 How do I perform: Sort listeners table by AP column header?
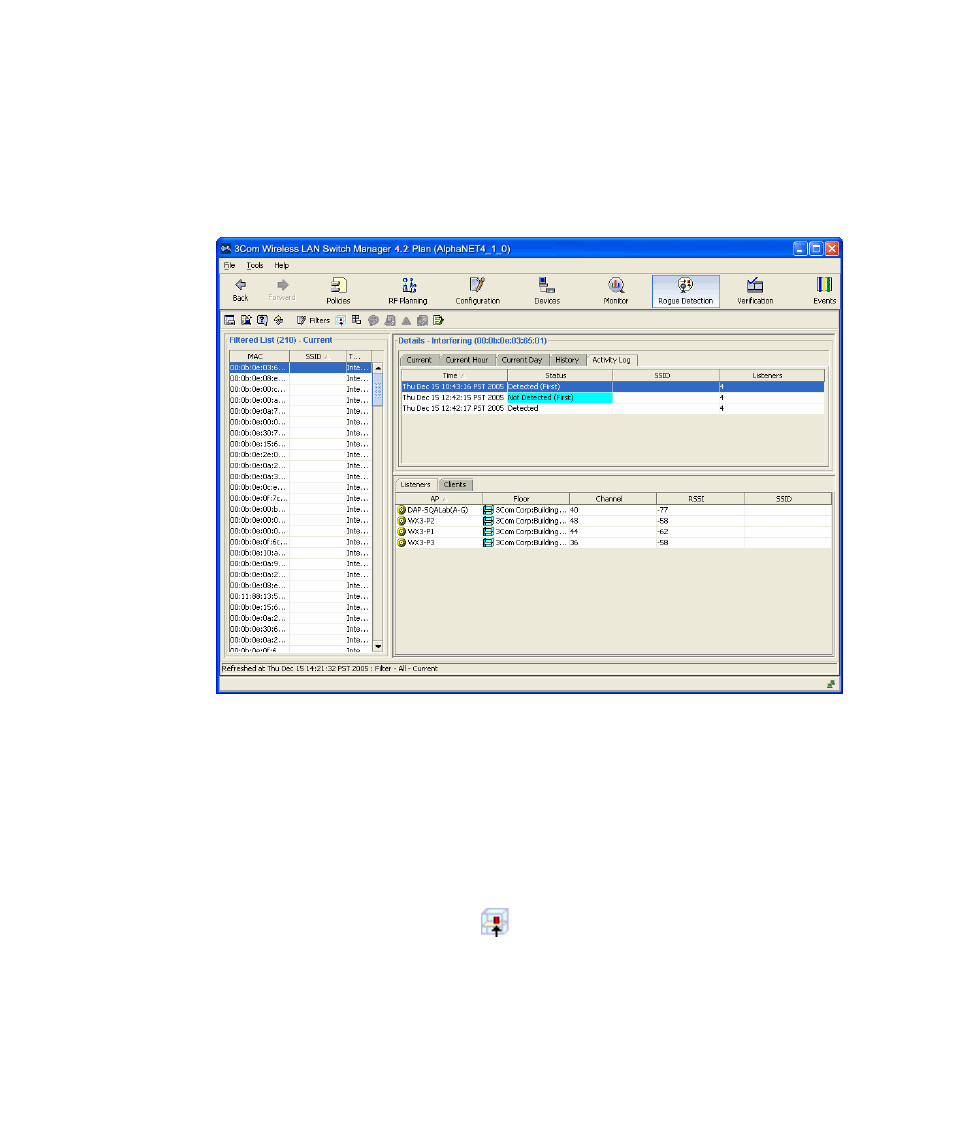[438, 499]
